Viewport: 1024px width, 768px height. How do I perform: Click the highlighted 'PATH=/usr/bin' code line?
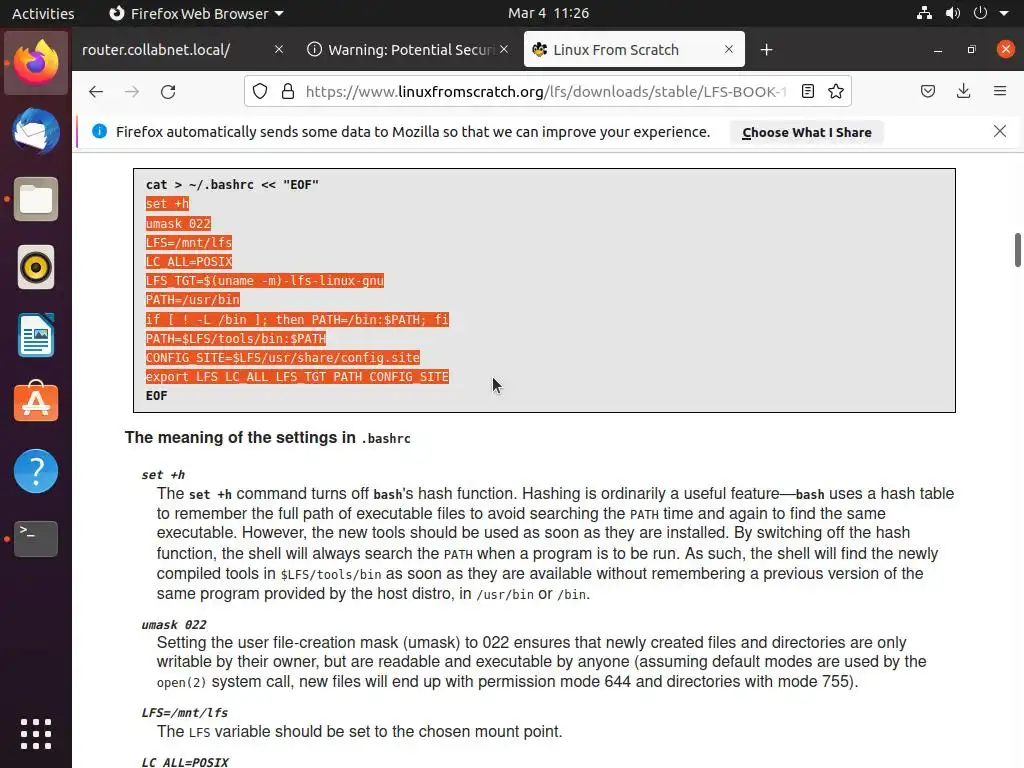(x=193, y=300)
